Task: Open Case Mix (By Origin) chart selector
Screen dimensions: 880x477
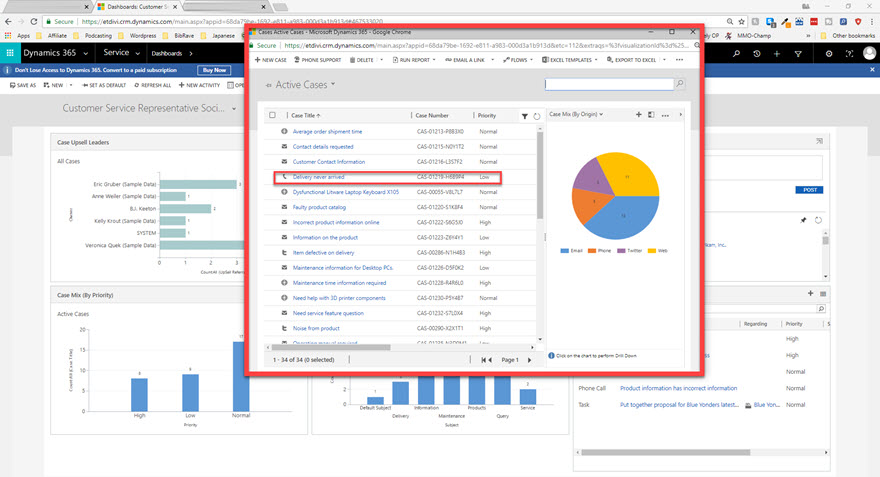Action: tap(576, 114)
